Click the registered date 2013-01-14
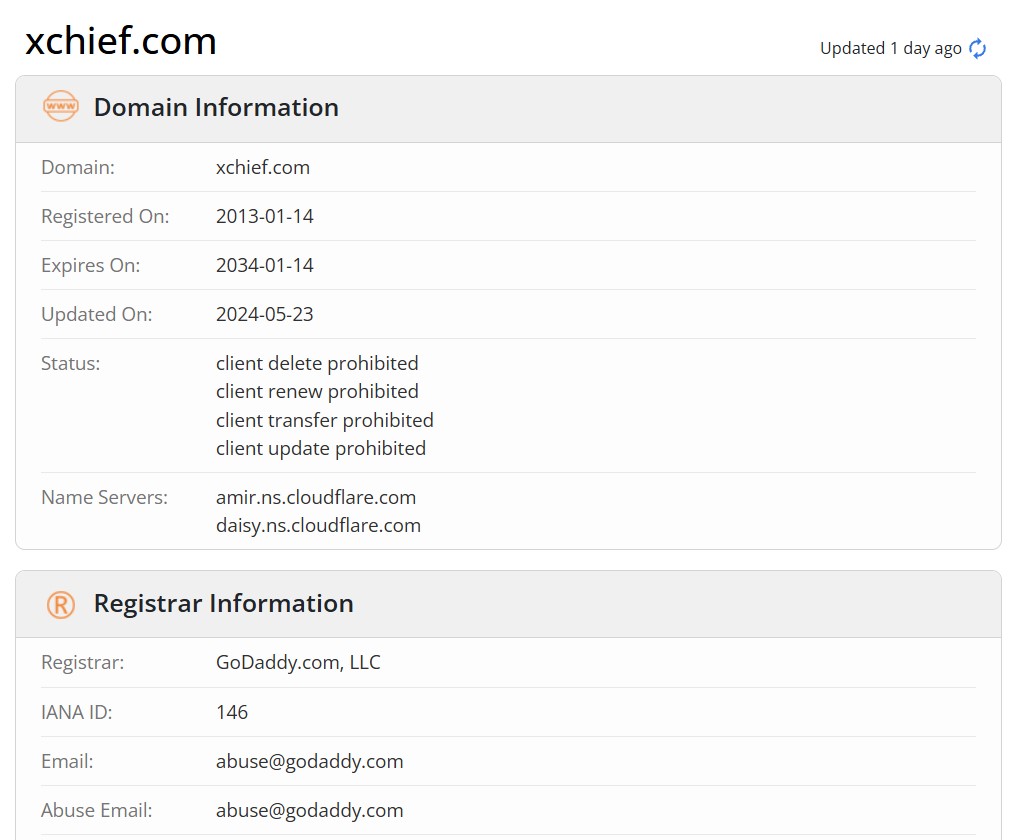Image resolution: width=1016 pixels, height=840 pixels. tap(264, 216)
